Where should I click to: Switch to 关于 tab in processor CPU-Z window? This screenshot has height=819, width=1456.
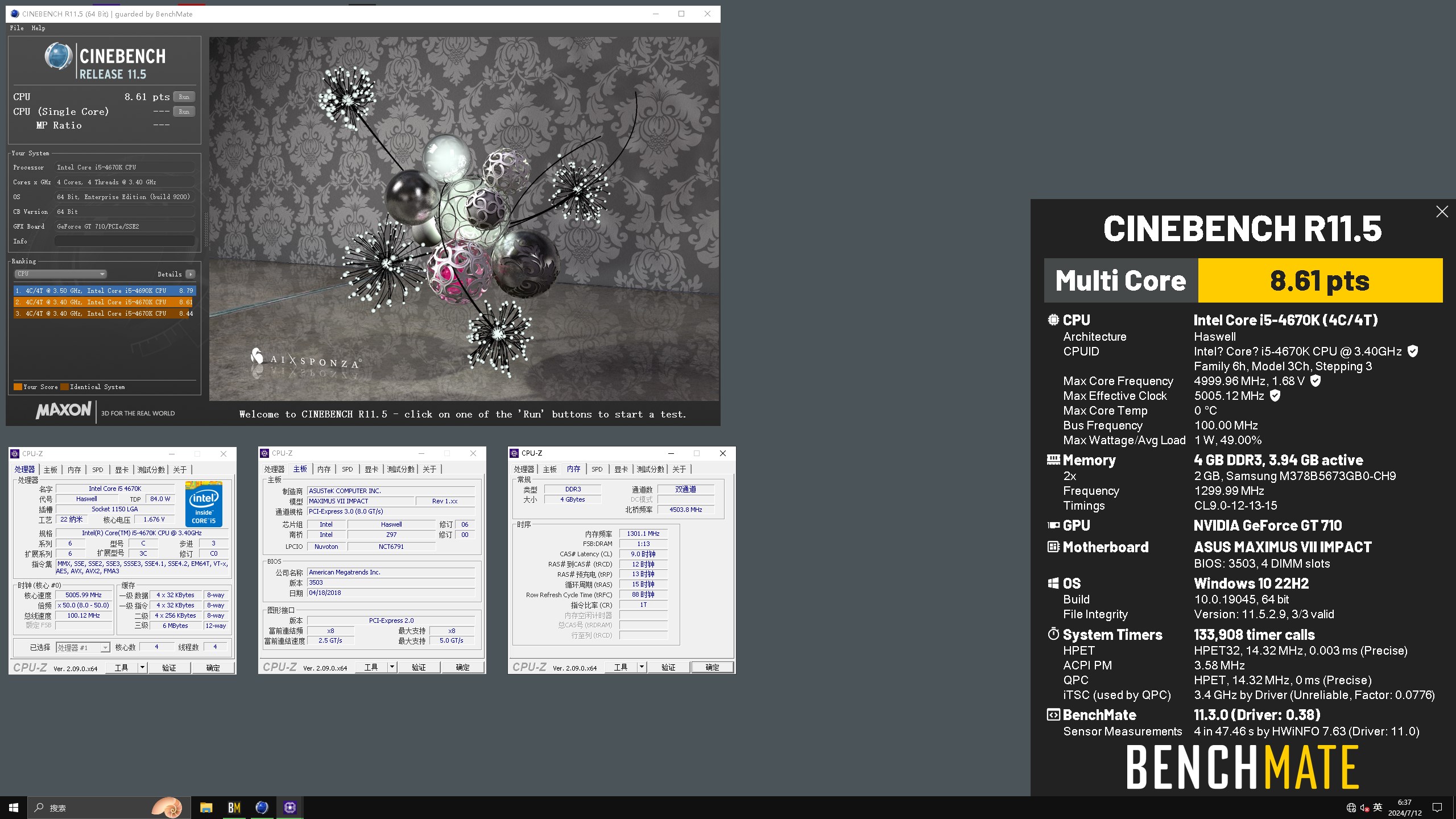[180, 470]
